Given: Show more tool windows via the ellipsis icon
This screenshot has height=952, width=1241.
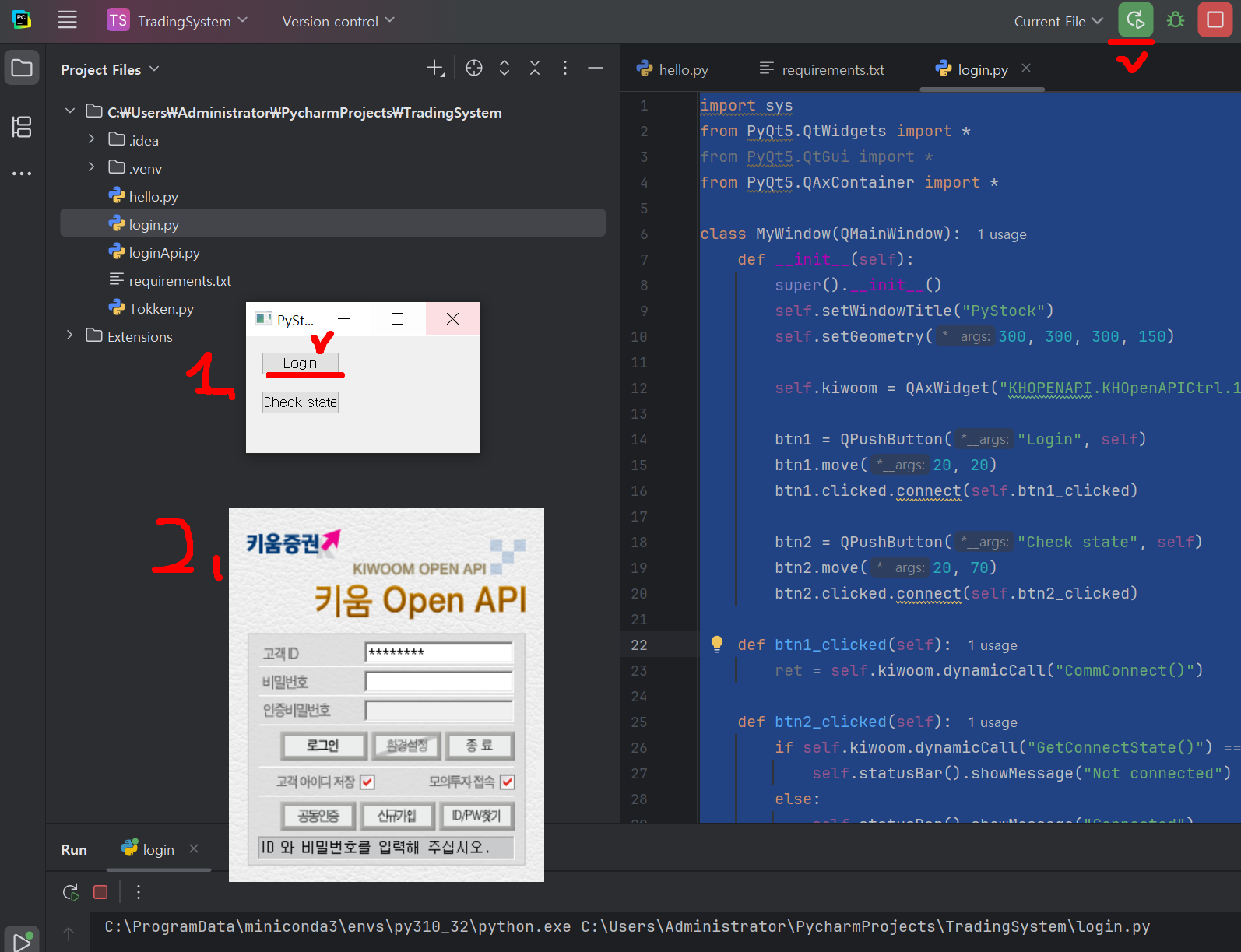Looking at the screenshot, I should pos(22,173).
